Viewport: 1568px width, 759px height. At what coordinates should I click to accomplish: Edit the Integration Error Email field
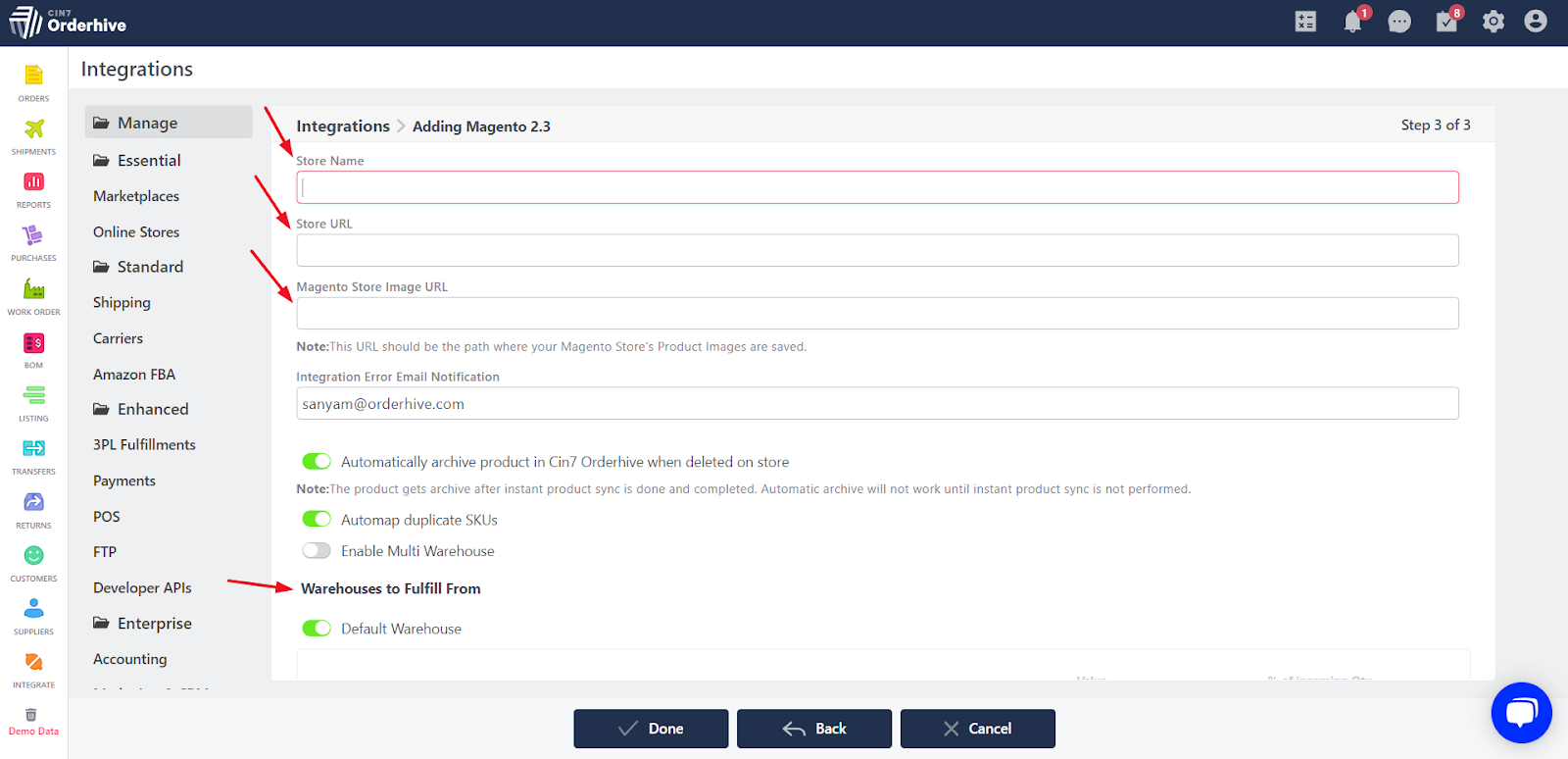tap(877, 403)
